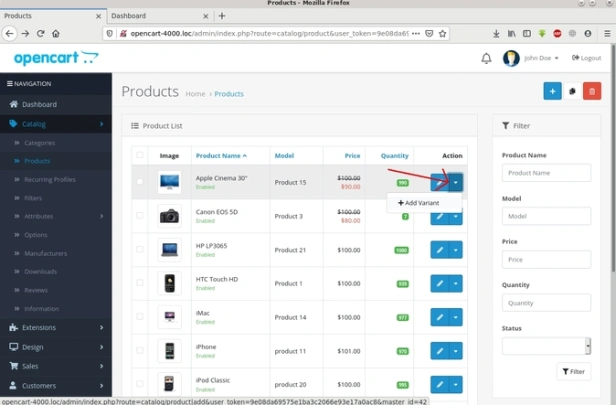Open the action dropdown arrow for iMac
The width and height of the screenshot is (616, 405).
[456, 317]
